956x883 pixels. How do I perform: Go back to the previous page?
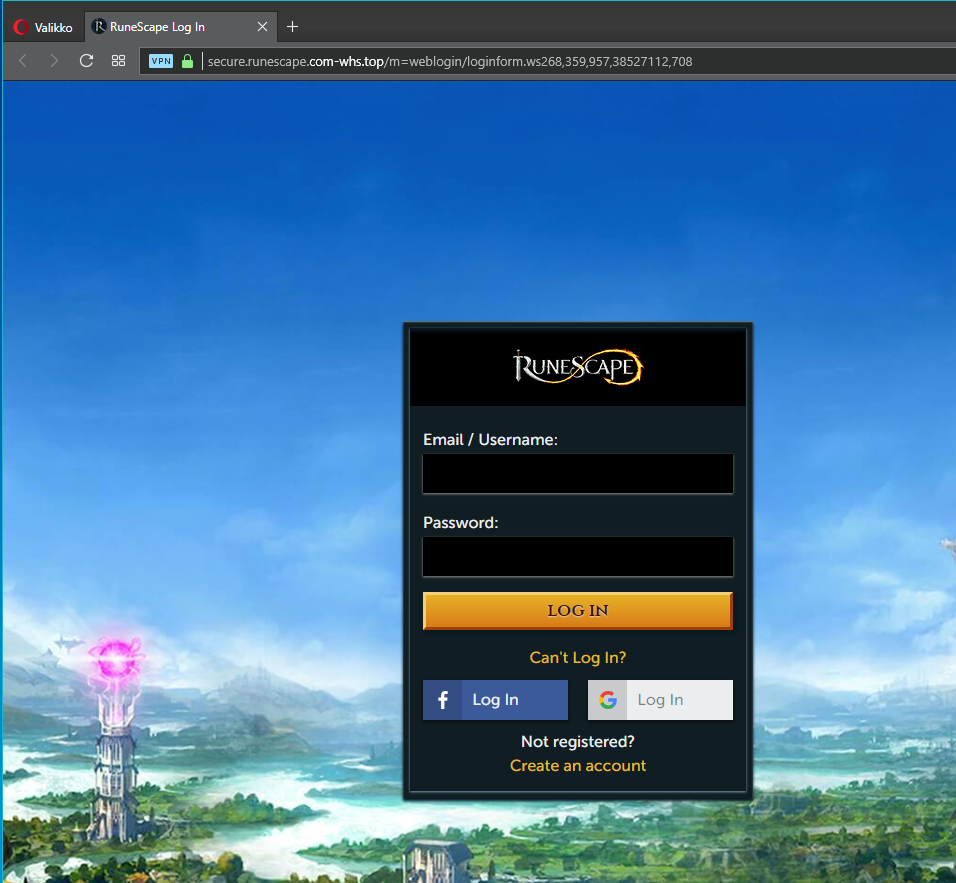(23, 60)
